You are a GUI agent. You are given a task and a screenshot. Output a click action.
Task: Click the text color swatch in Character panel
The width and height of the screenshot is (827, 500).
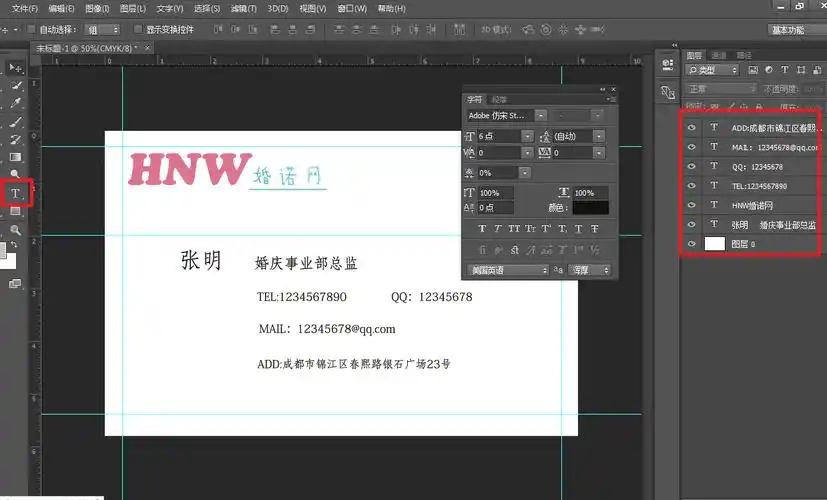[591, 207]
